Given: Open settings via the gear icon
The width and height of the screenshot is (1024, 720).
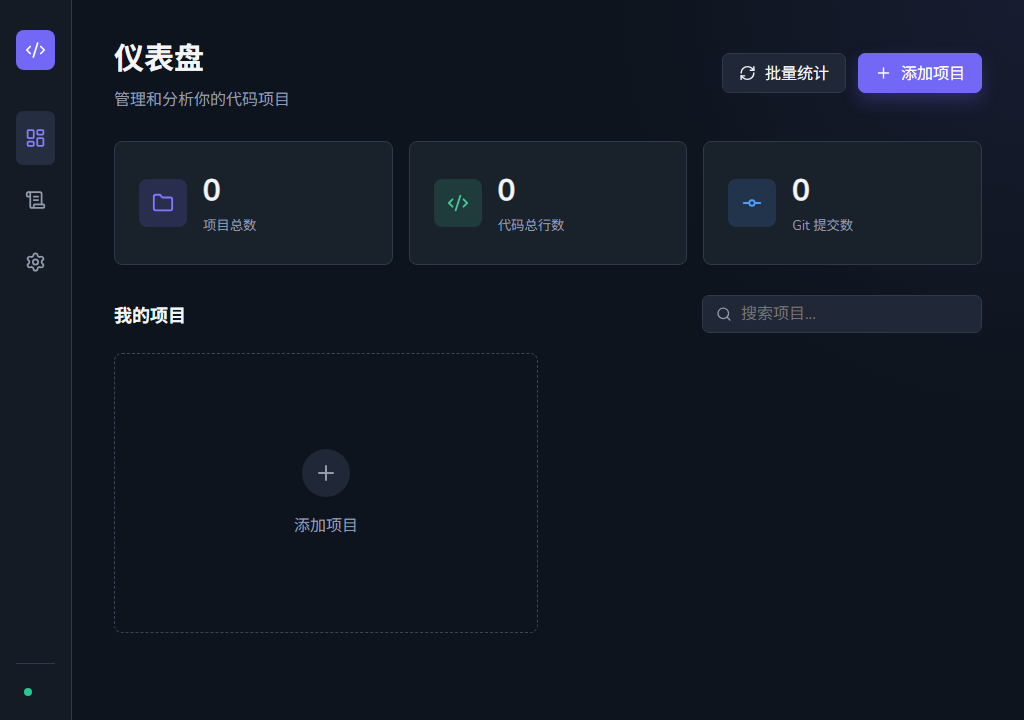Looking at the screenshot, I should click(x=35, y=262).
